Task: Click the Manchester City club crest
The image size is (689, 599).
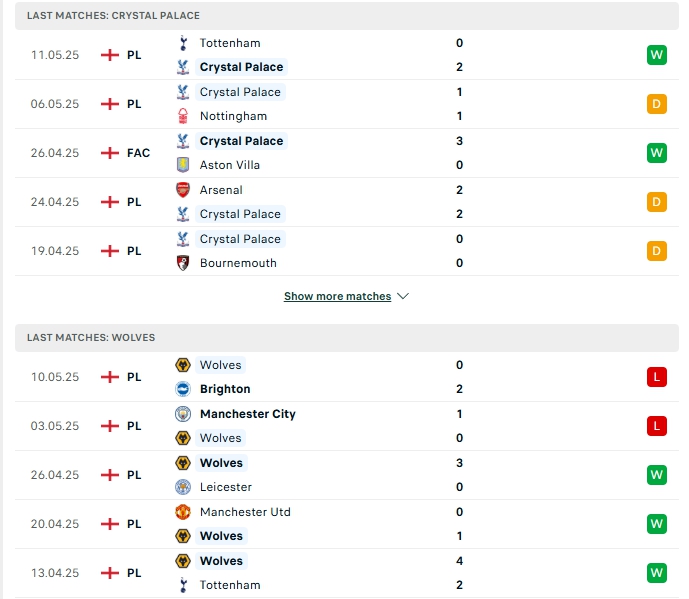Action: [183, 414]
